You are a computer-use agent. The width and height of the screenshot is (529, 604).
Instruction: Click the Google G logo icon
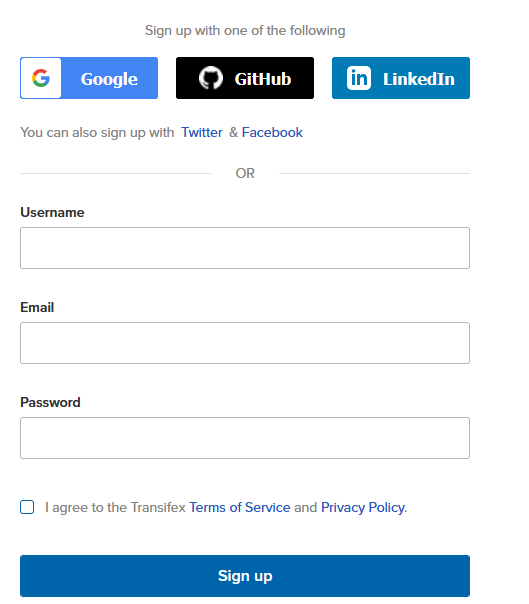pos(41,78)
